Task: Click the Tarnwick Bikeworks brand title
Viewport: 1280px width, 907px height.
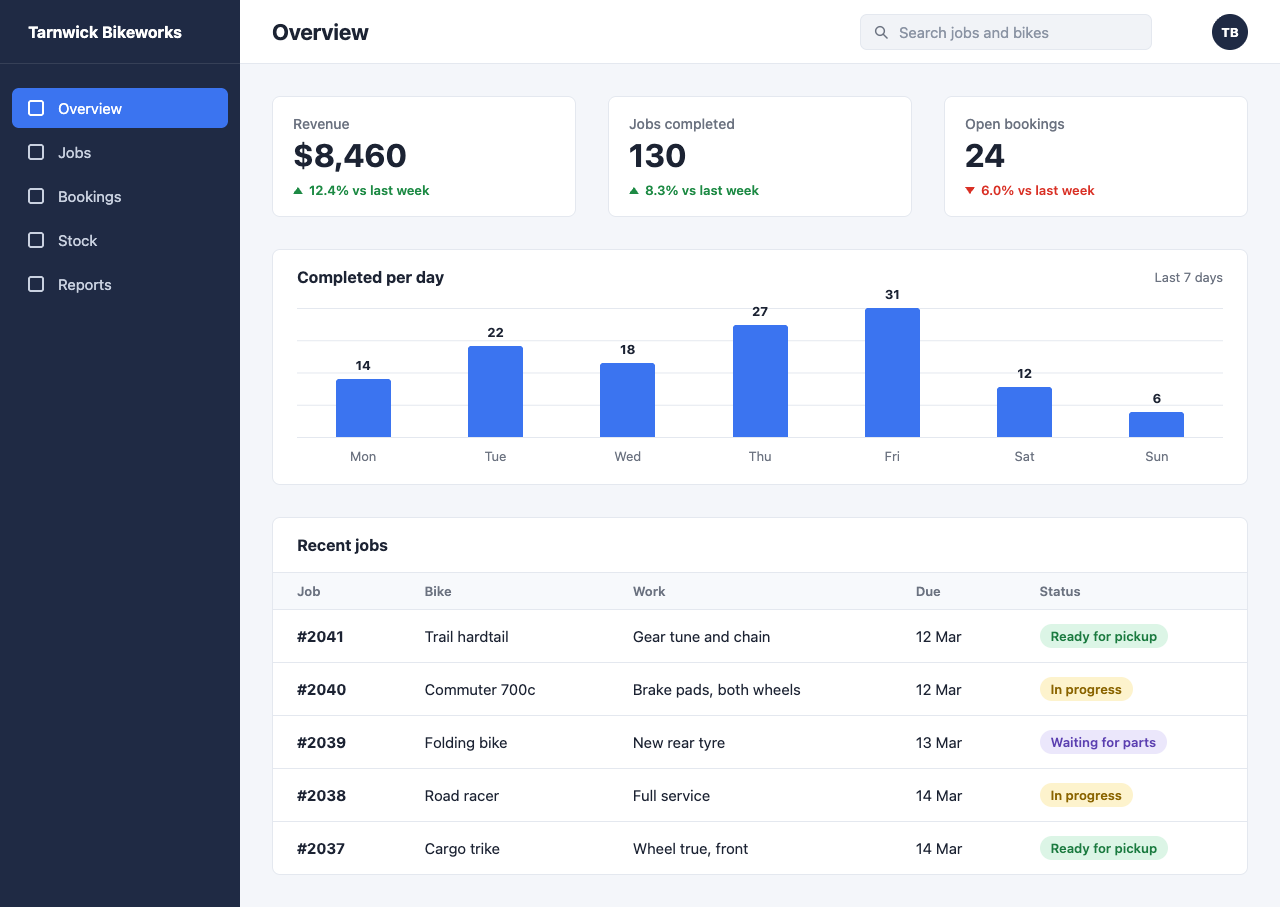Action: pos(105,32)
